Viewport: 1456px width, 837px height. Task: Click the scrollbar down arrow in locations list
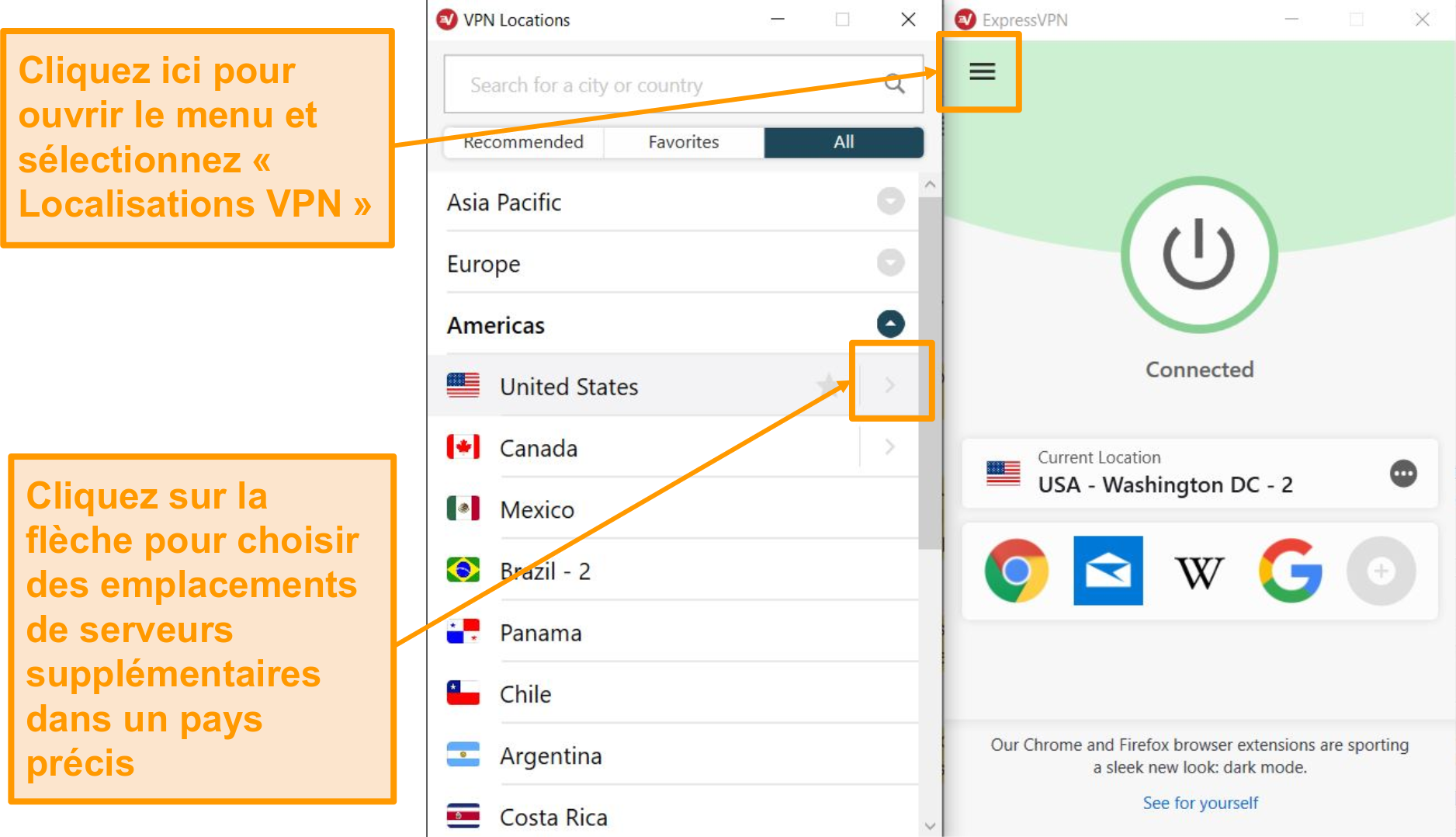(x=930, y=825)
